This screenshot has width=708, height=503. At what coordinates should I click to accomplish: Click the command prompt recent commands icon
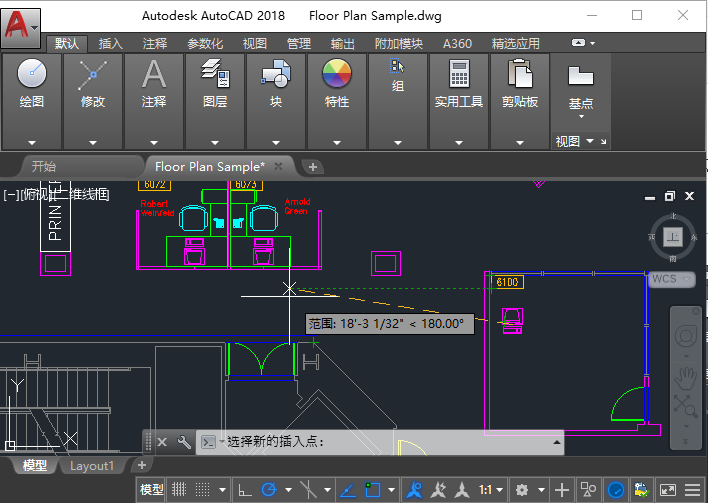coord(208,442)
